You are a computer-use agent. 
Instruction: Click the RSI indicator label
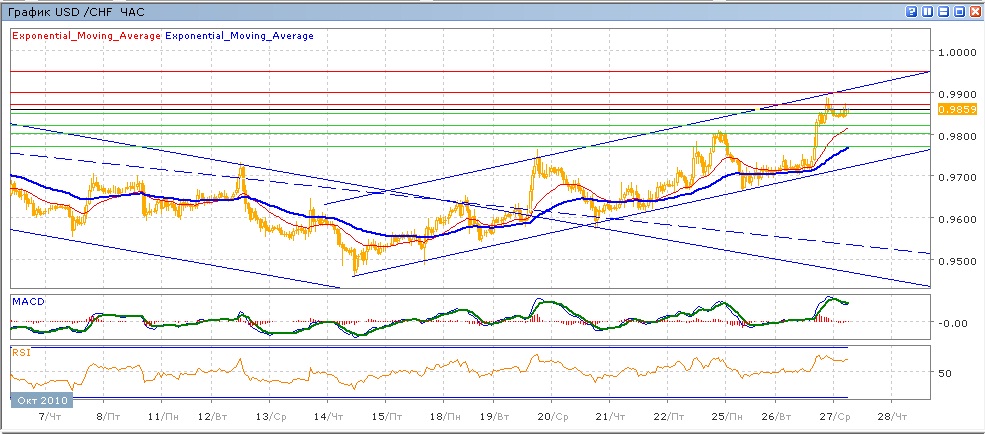click(20, 352)
